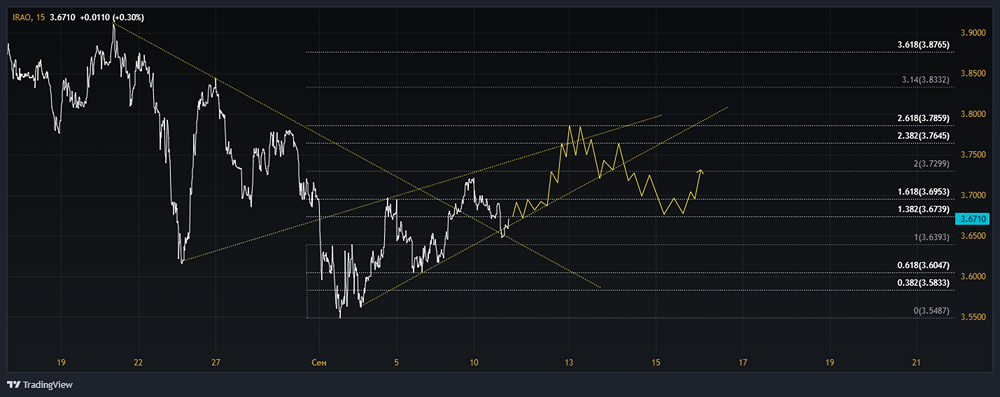This screenshot has width=1000, height=397.
Task: Click the 3.14(3.8332) Fibonacci label
Action: pos(926,80)
